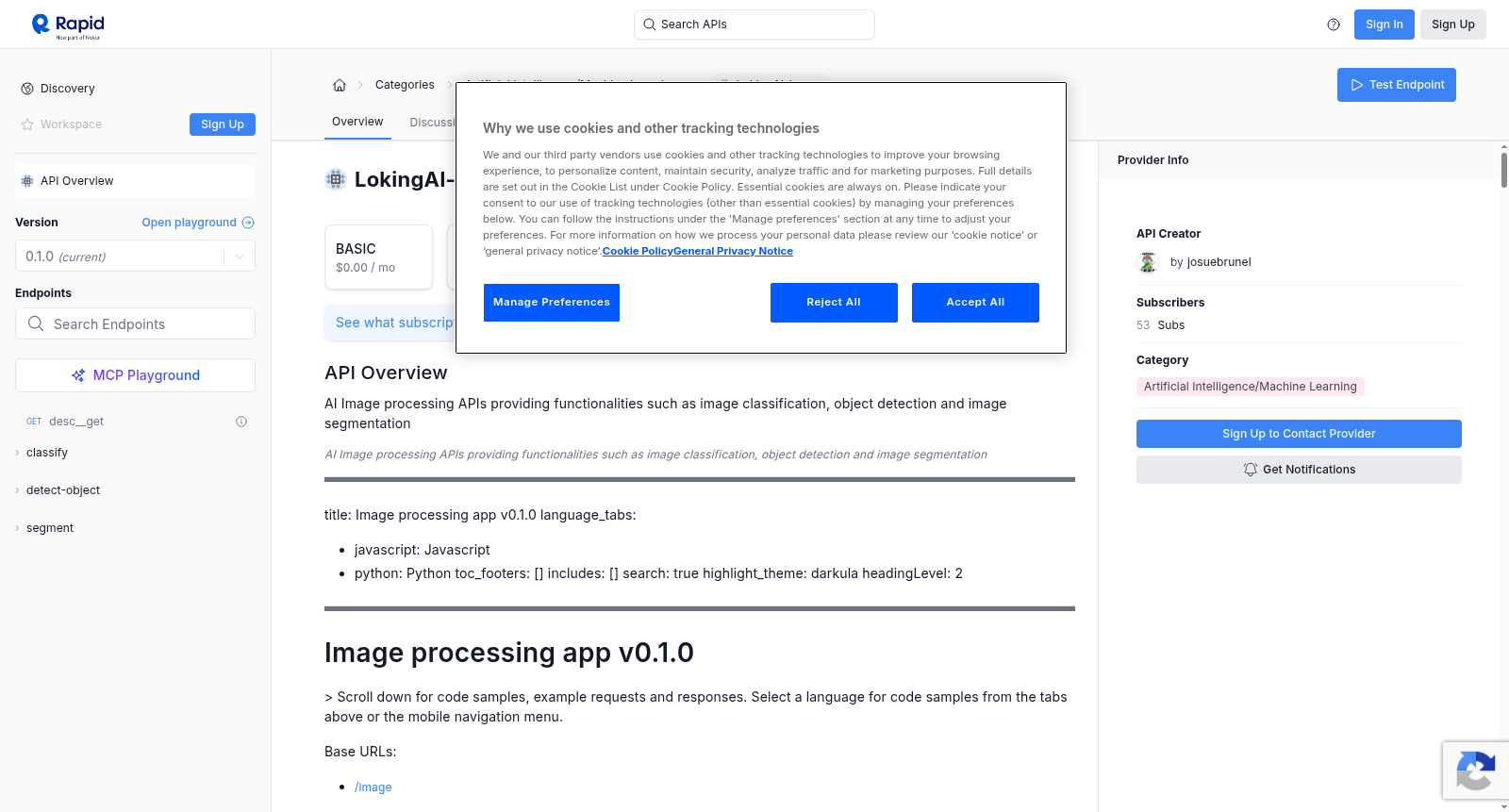
Task: Click the Provider Info panel scrollbar
Action: [x=1503, y=170]
